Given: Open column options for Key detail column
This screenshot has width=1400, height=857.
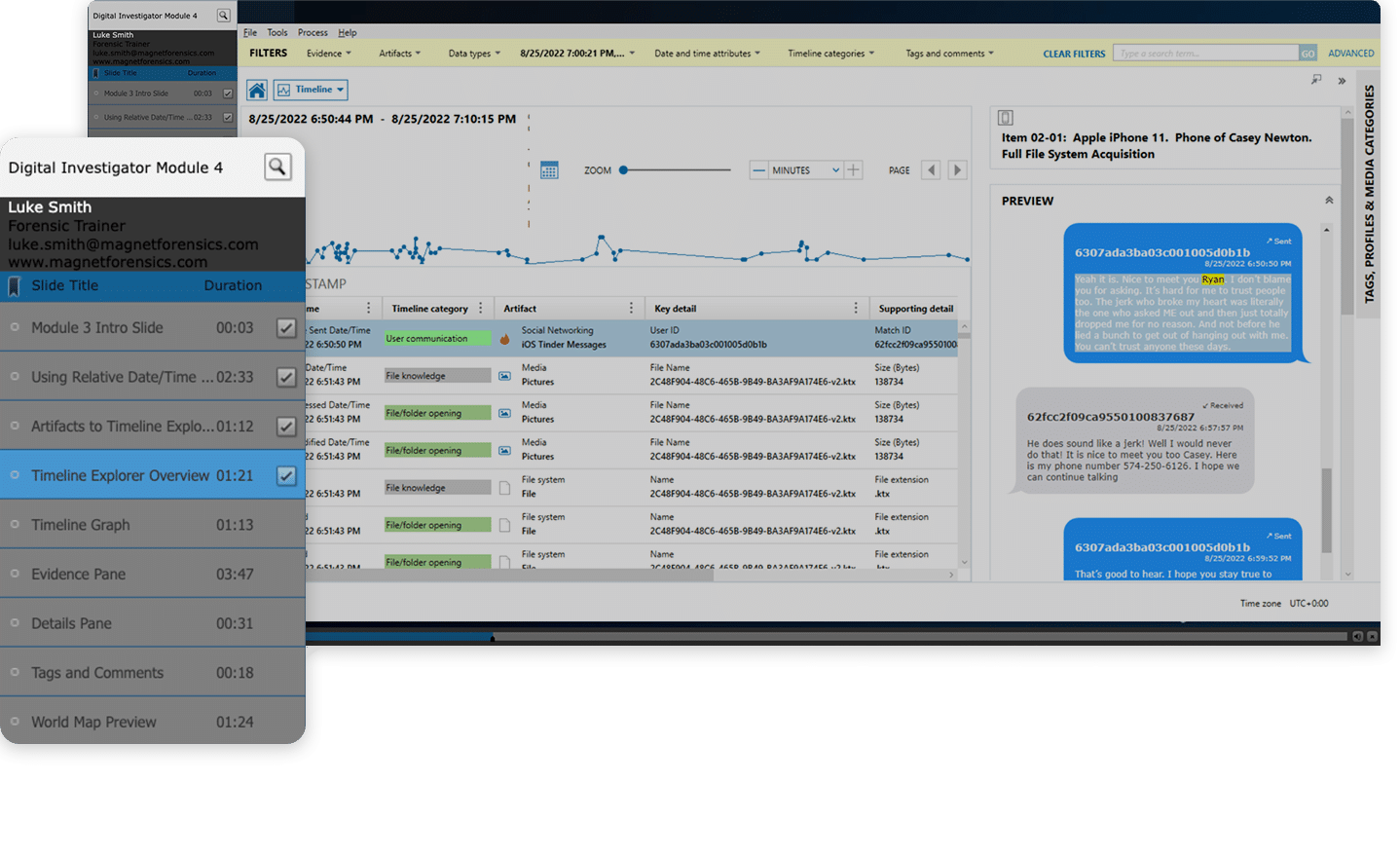Looking at the screenshot, I should tap(856, 308).
